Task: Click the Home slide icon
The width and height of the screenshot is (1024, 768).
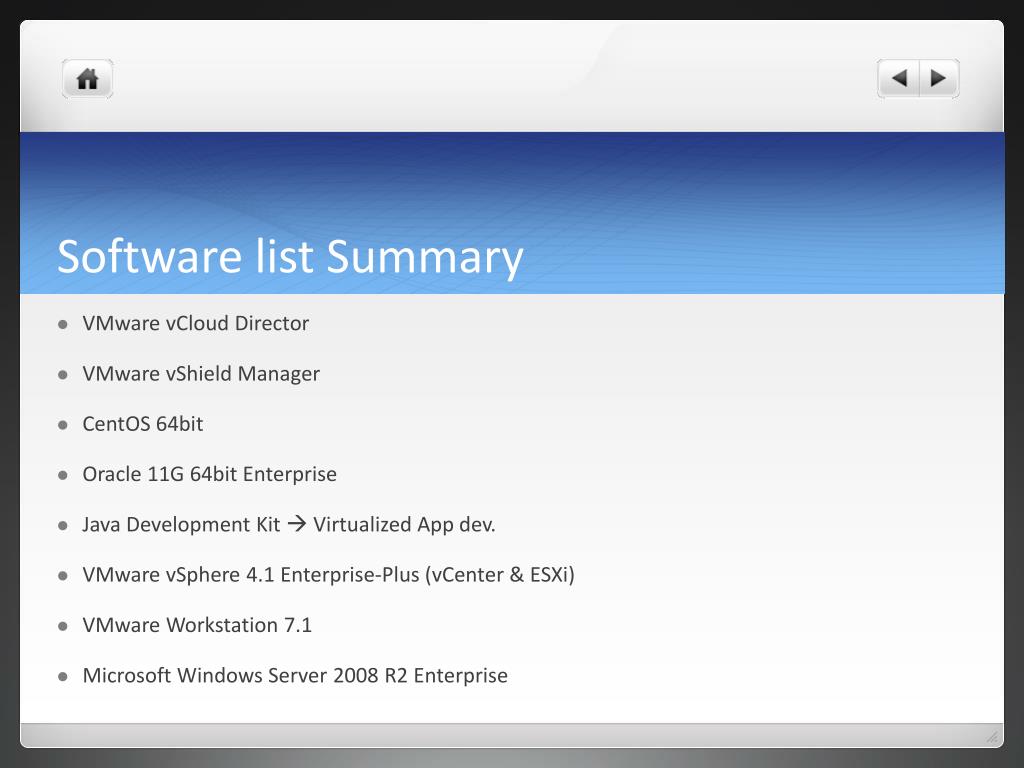Action: point(88,79)
